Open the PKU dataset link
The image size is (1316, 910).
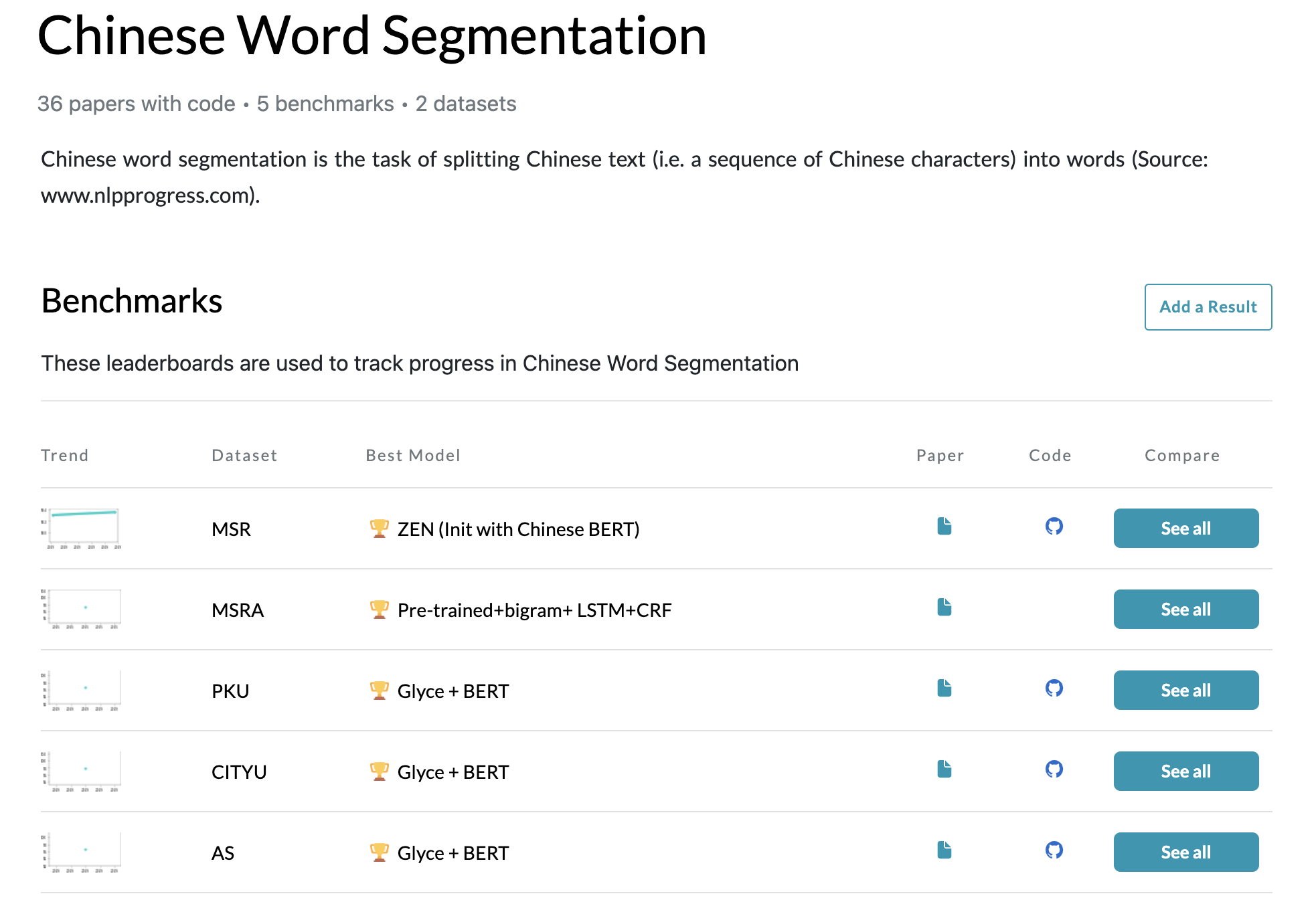[x=230, y=691]
